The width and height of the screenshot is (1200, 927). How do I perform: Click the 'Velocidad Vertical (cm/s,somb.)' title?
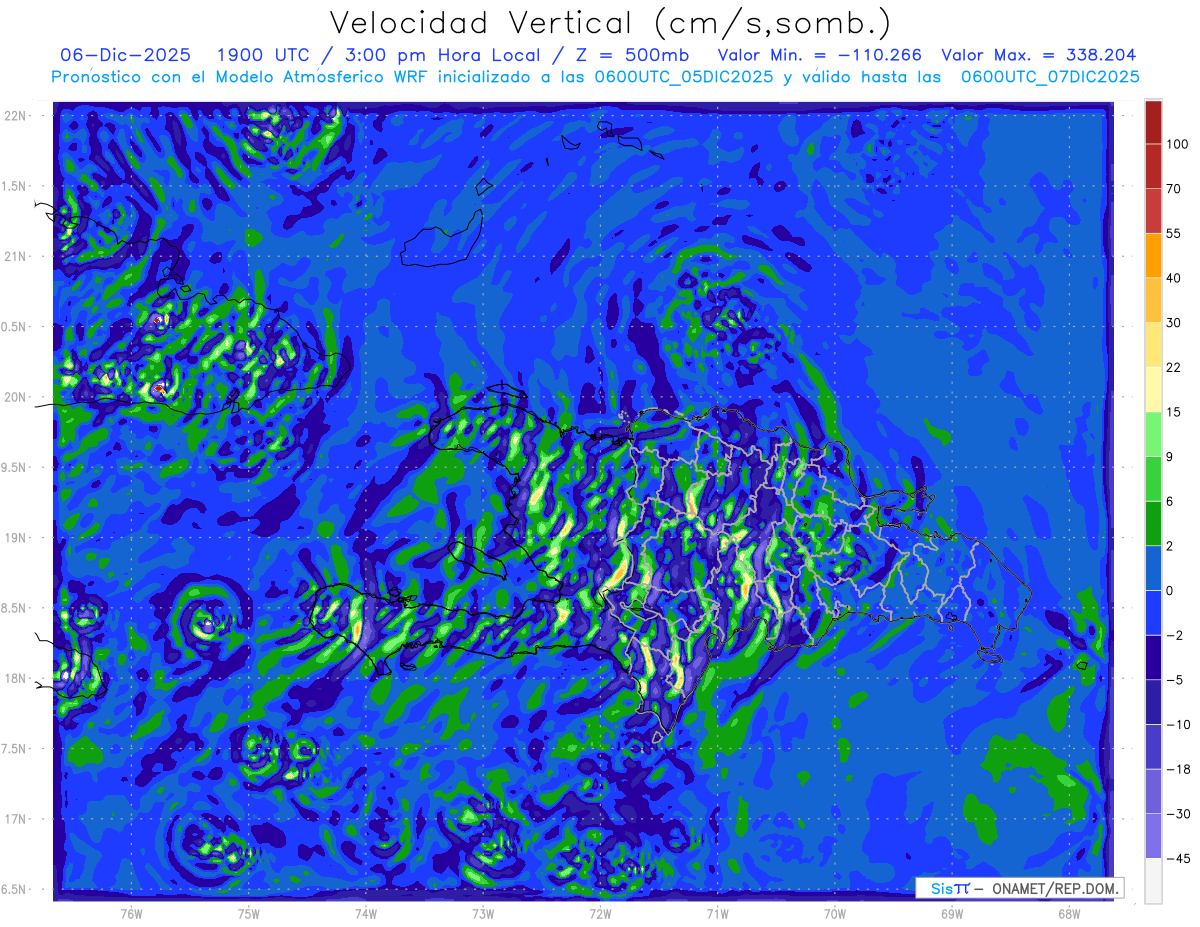(x=610, y=23)
